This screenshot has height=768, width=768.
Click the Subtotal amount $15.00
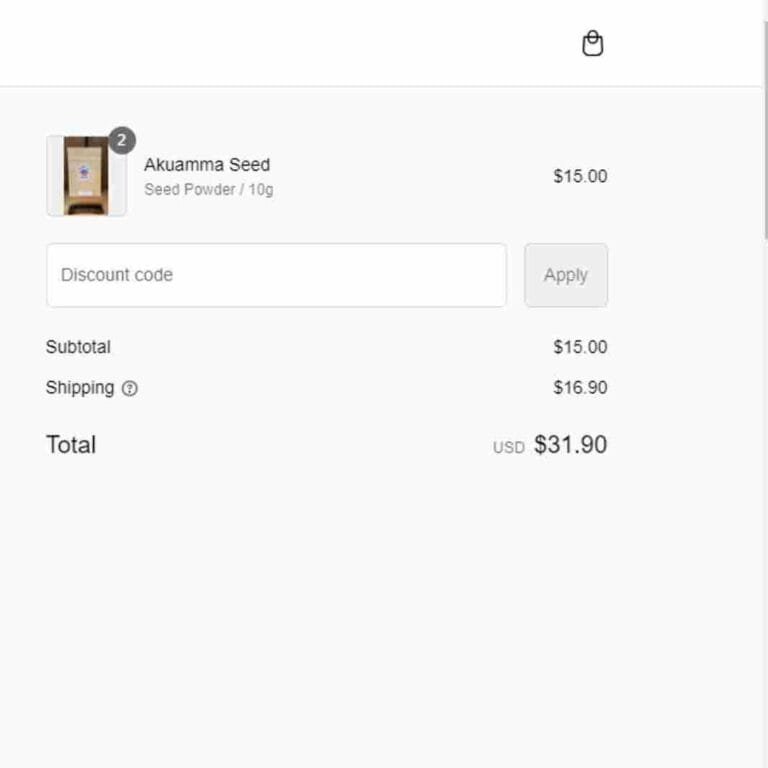[580, 347]
